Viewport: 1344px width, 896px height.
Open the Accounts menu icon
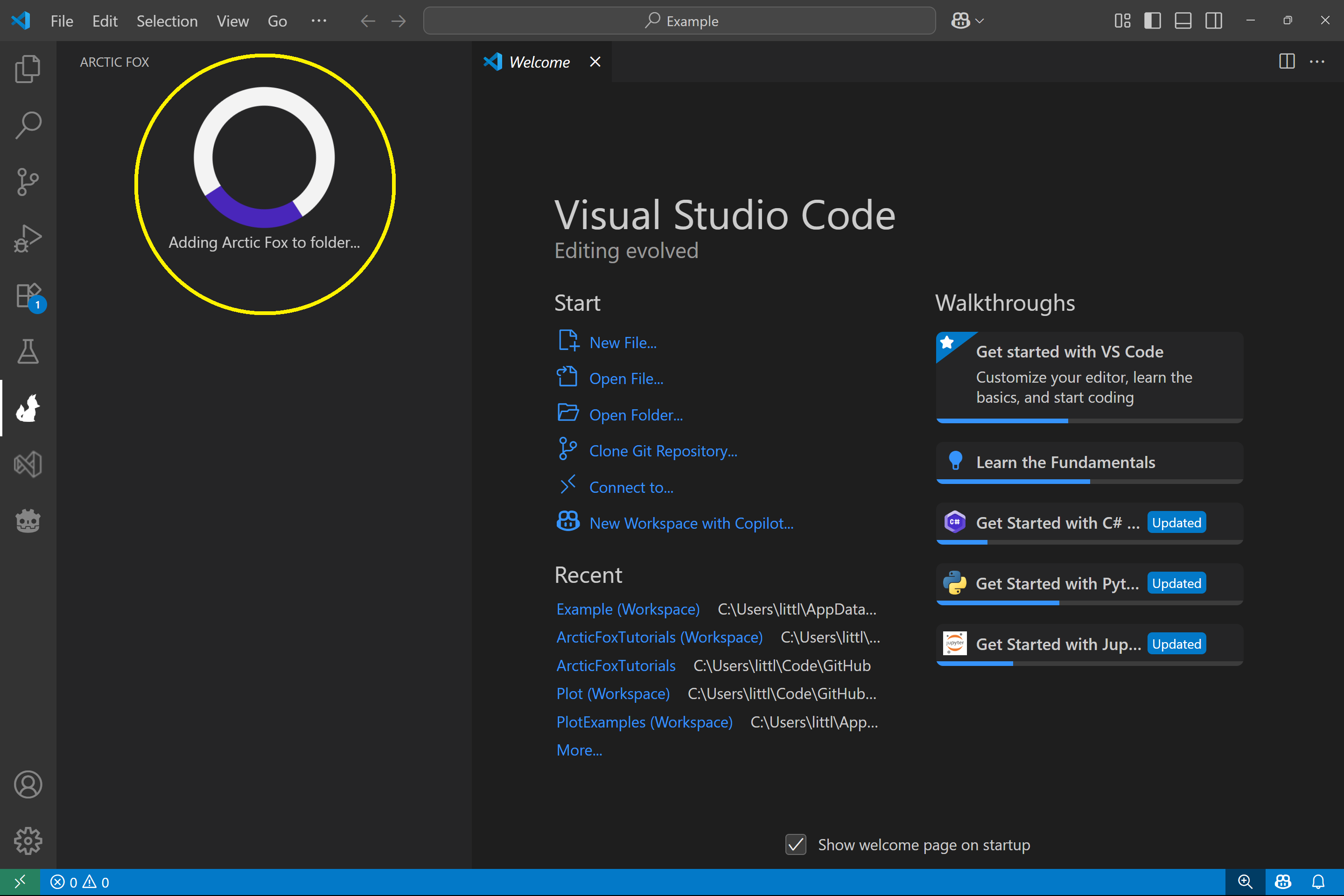pyautogui.click(x=28, y=784)
